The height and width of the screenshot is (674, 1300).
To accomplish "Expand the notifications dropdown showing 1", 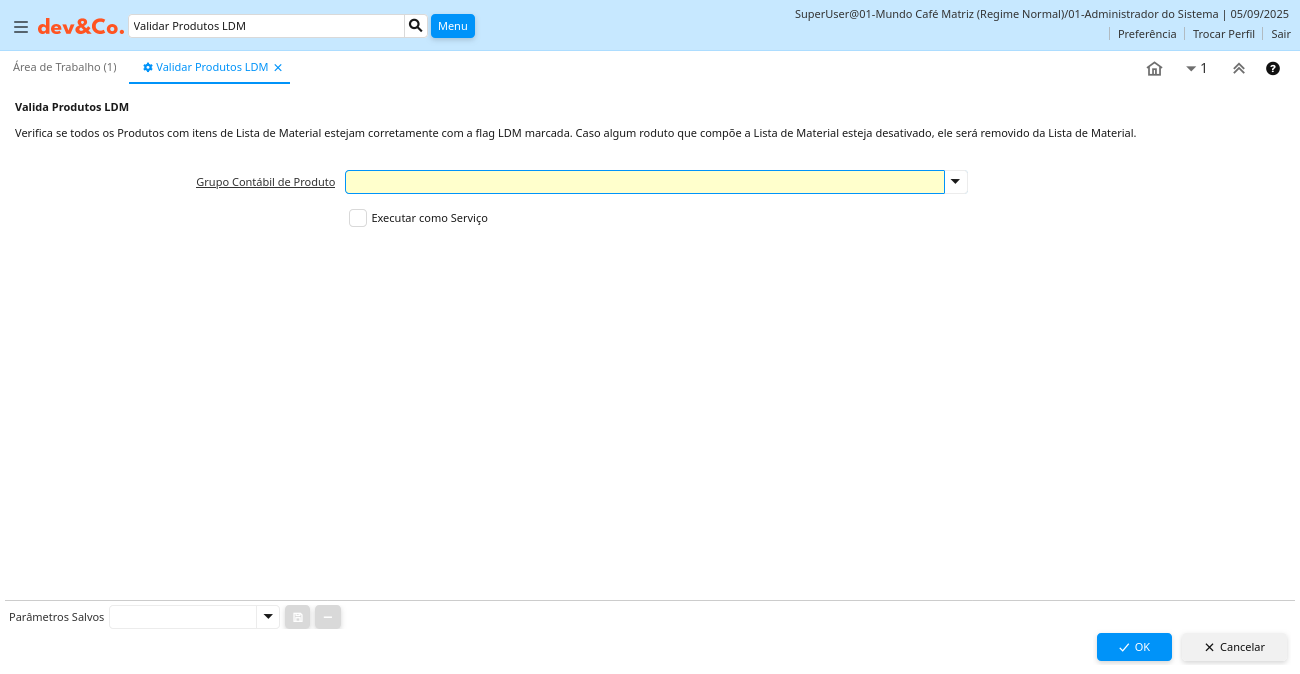I will coord(1196,69).
